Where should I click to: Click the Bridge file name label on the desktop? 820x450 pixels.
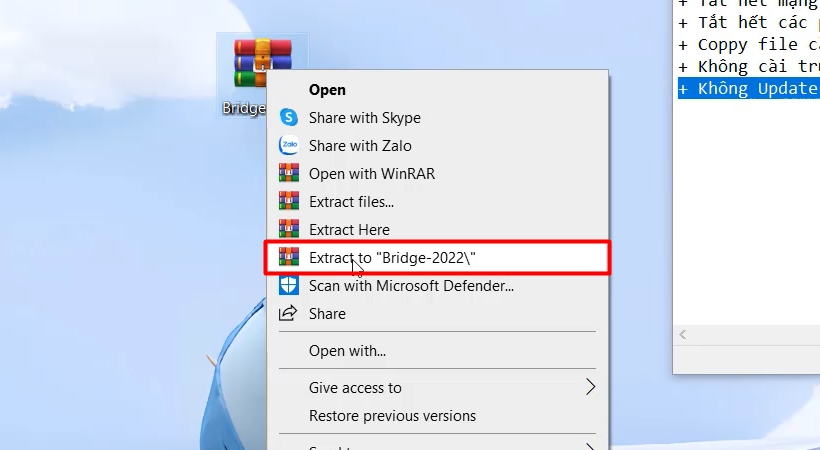pyautogui.click(x=244, y=108)
